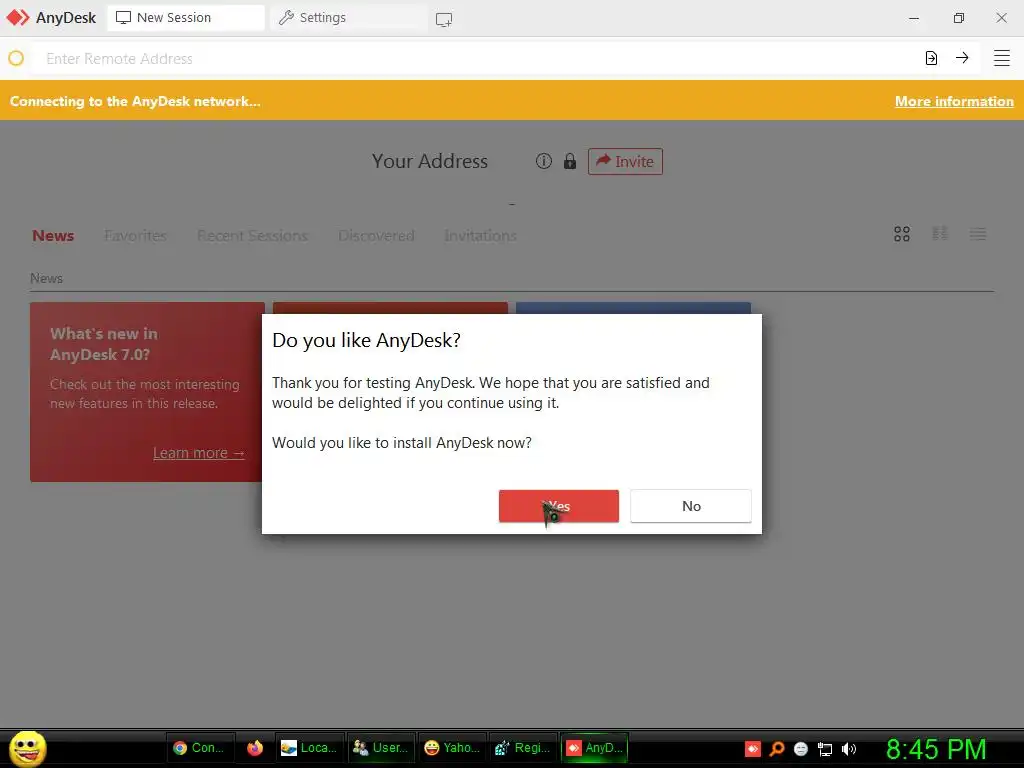This screenshot has height=768, width=1024.
Task: Open the More information link
Action: (x=954, y=101)
